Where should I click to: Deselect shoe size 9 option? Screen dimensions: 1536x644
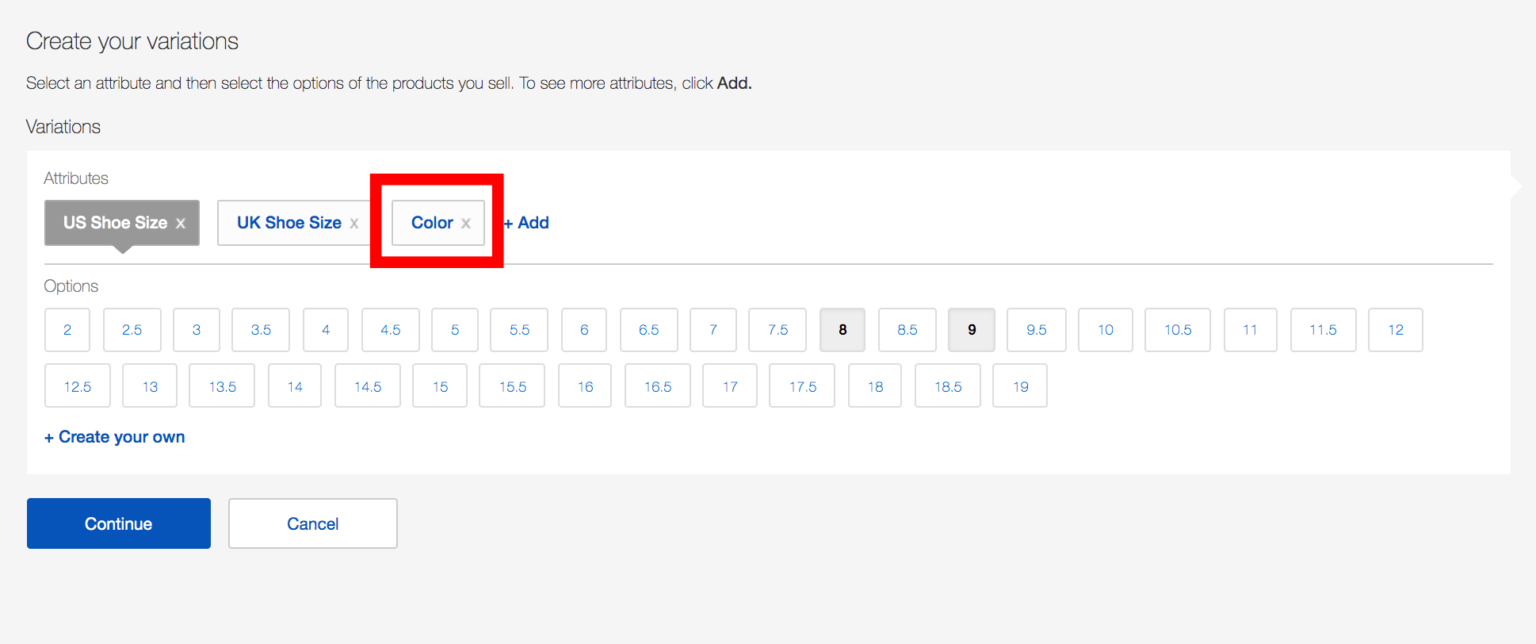(972, 330)
